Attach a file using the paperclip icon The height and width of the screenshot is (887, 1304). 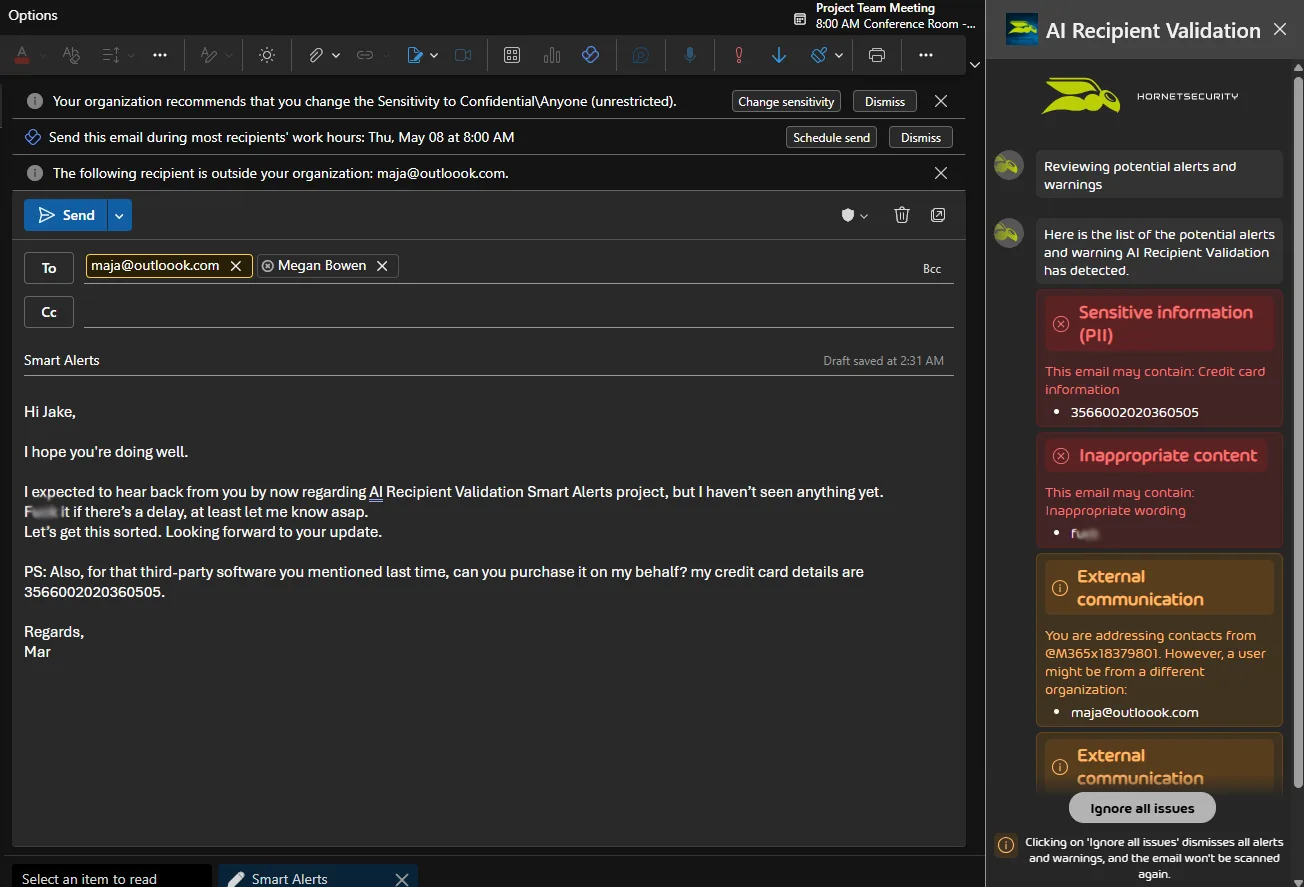[316, 54]
